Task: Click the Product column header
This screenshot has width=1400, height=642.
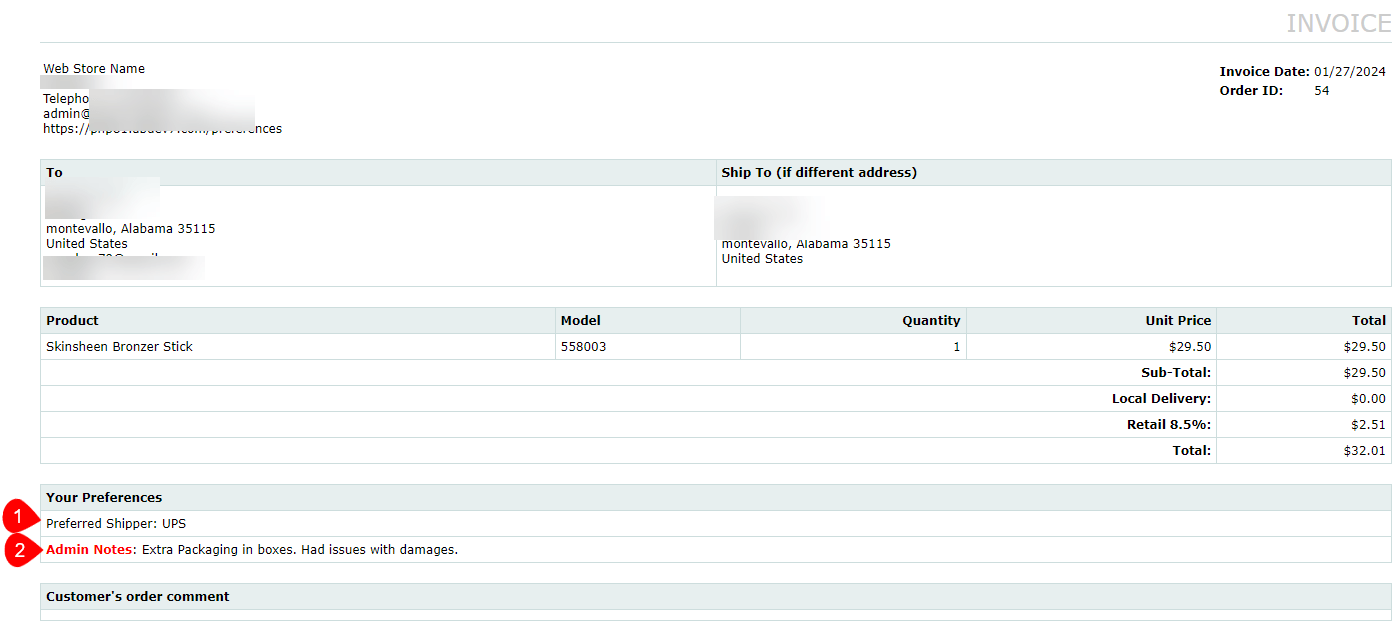Action: tap(72, 321)
